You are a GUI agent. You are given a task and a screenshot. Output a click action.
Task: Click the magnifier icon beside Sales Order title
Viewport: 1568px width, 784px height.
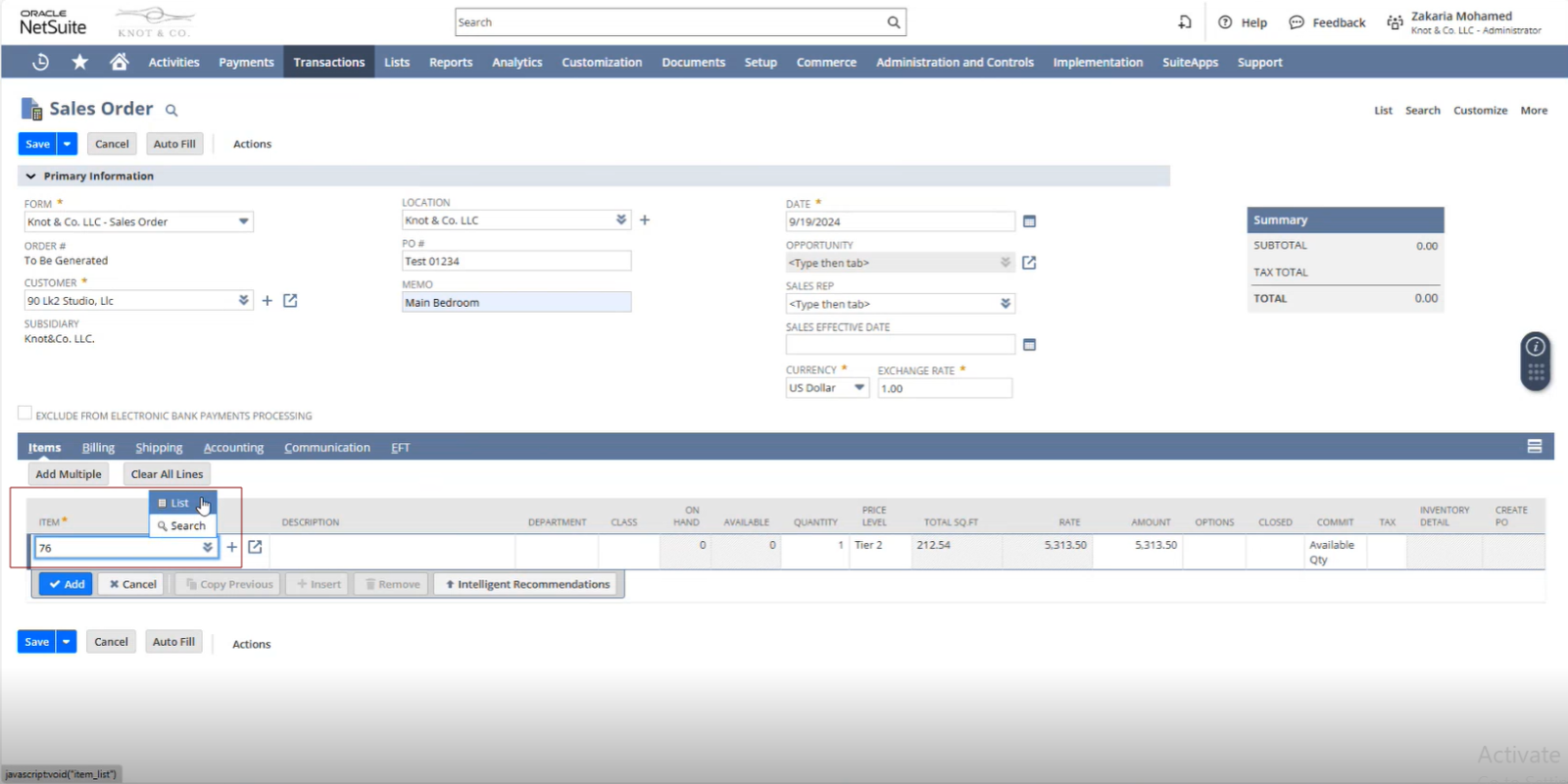[171, 111]
